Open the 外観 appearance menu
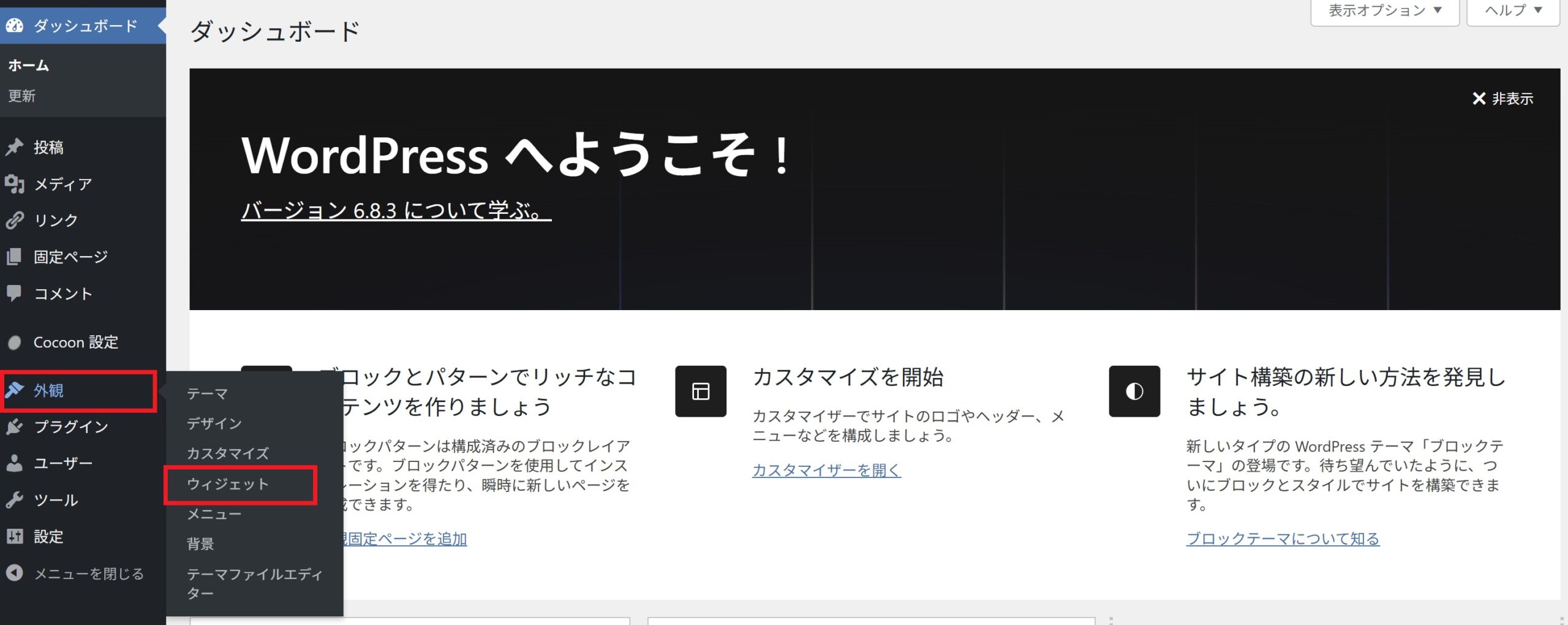The height and width of the screenshot is (625, 1568). tap(49, 390)
